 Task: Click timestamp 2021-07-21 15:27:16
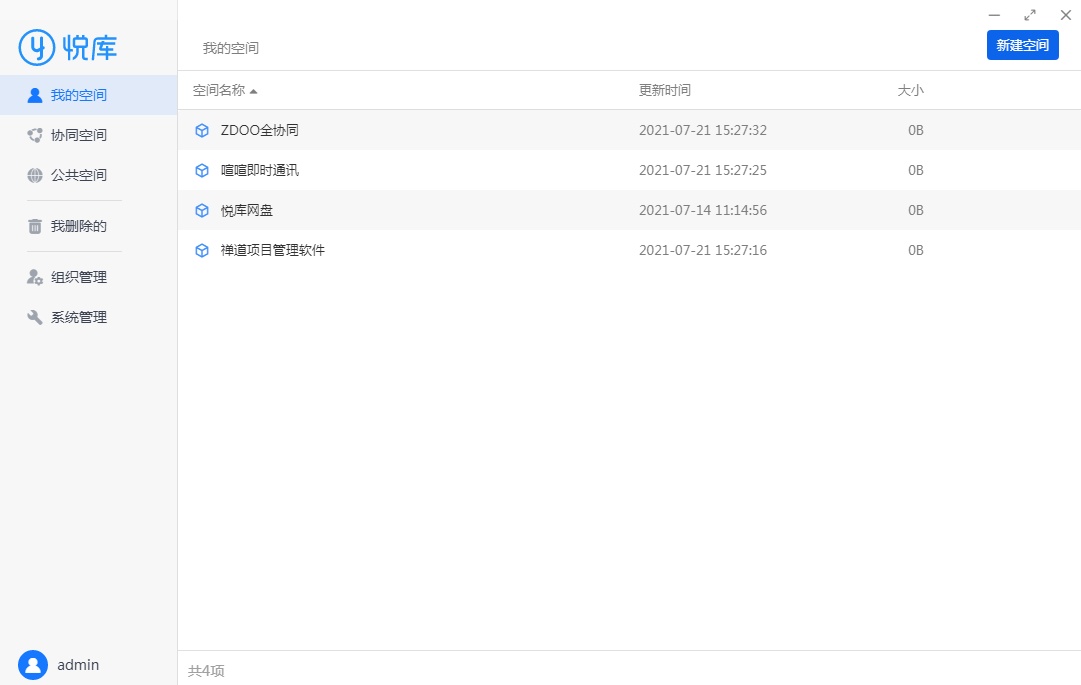pyautogui.click(x=703, y=250)
